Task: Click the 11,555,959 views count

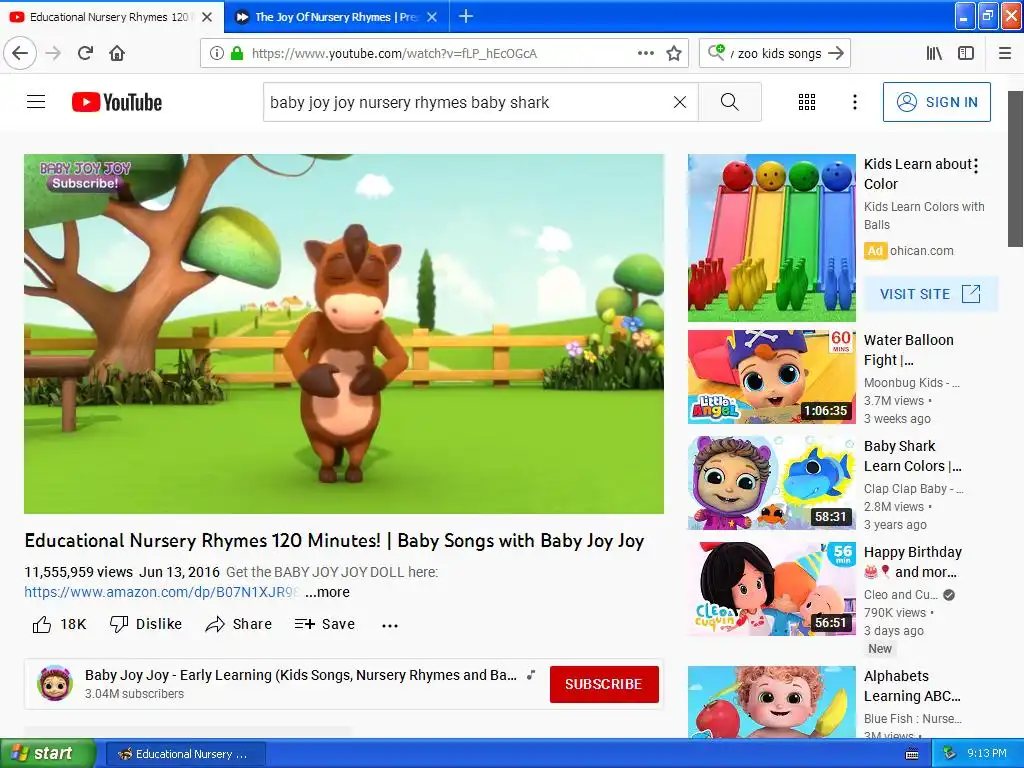Action: click(78, 572)
